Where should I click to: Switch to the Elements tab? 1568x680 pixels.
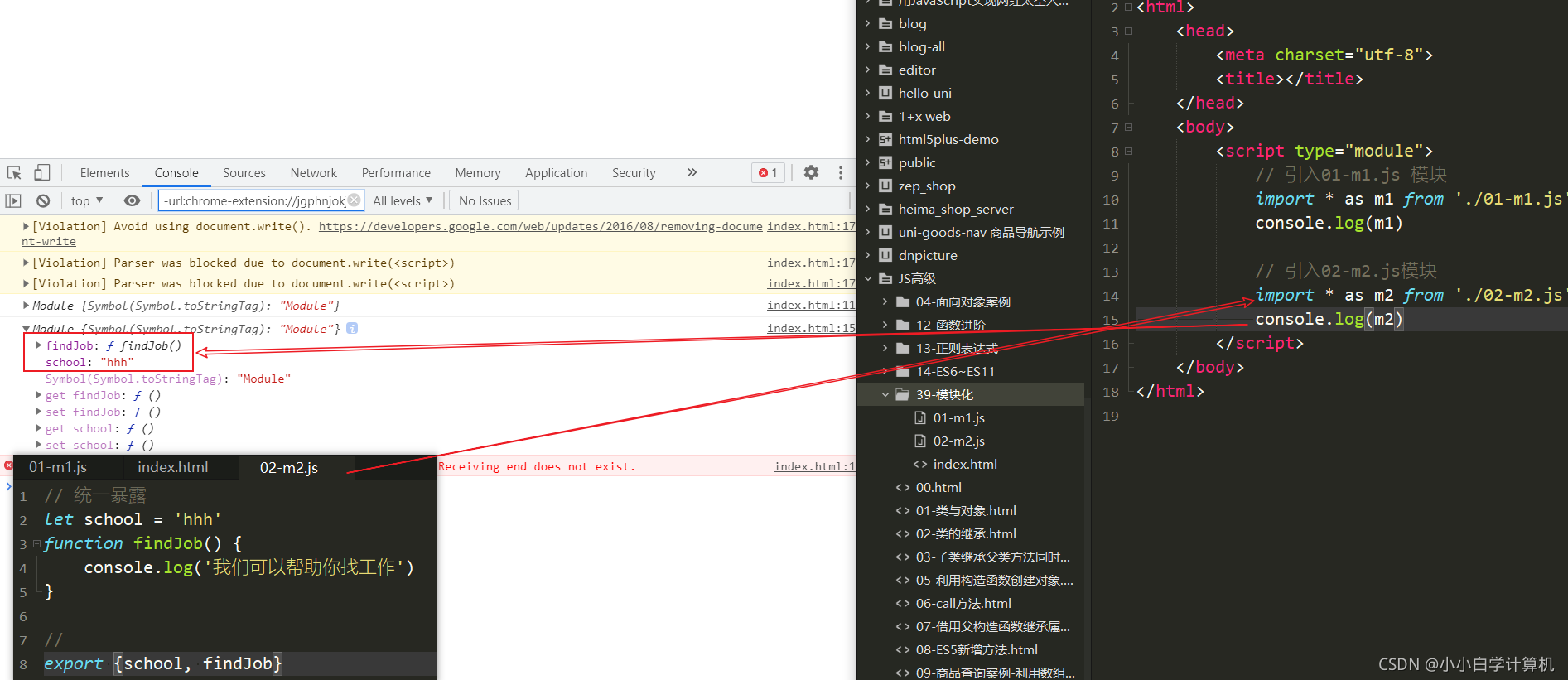104,172
